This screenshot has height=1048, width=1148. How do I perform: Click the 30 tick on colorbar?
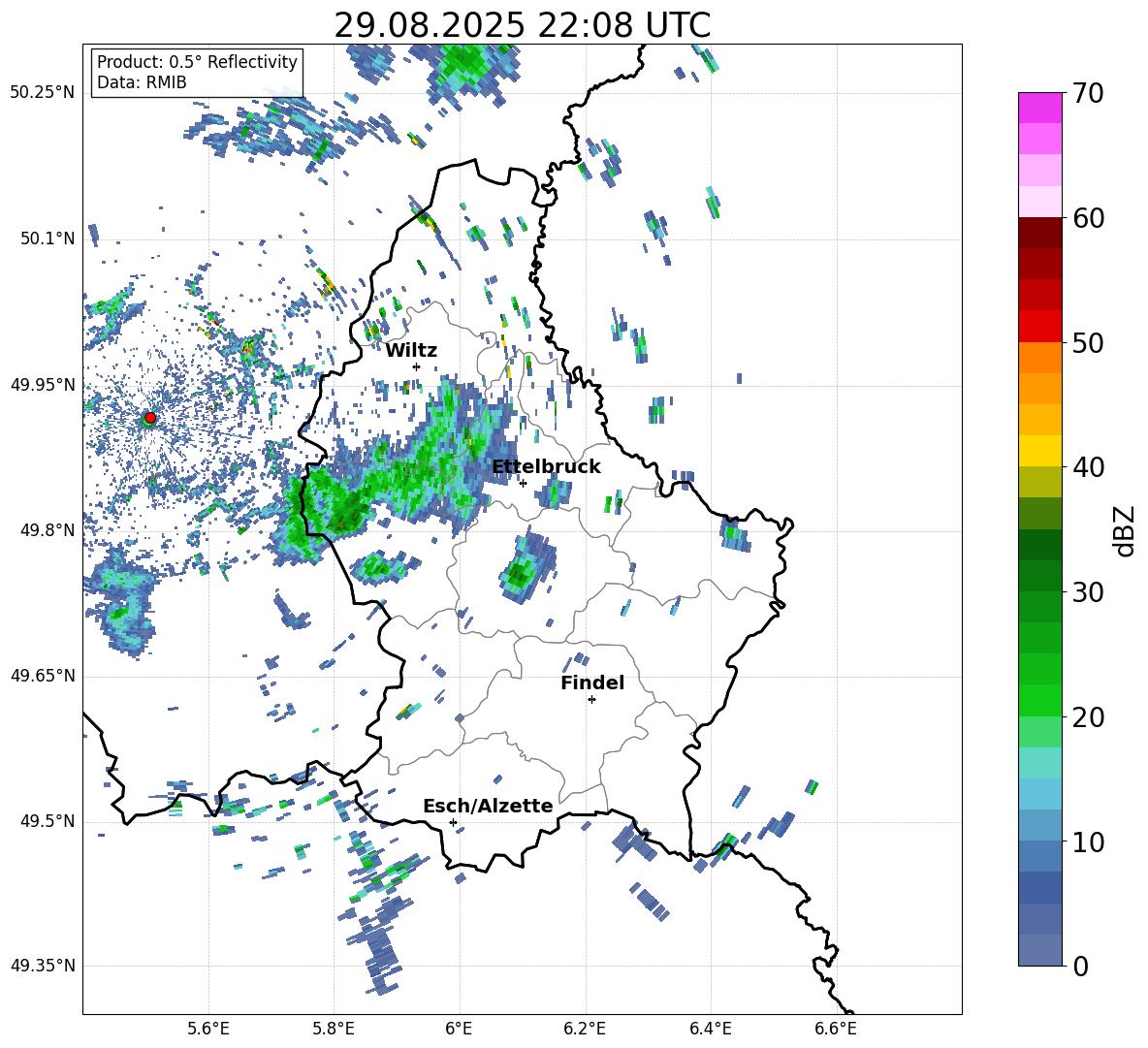coord(1087,592)
